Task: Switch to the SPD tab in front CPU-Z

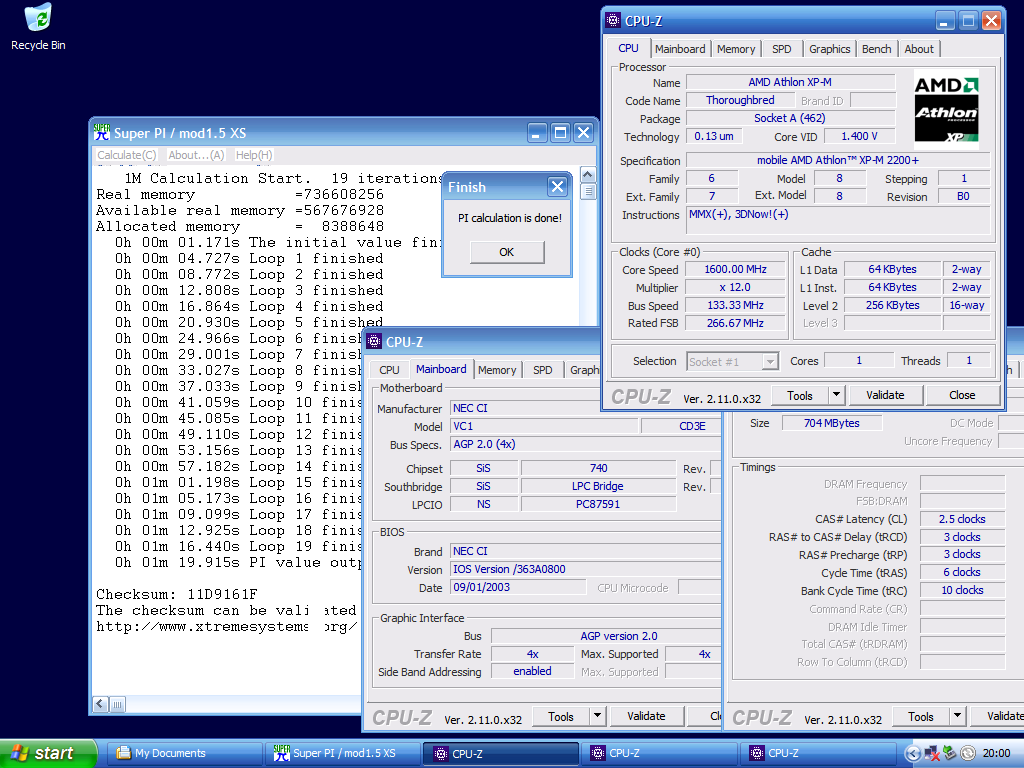Action: (781, 49)
